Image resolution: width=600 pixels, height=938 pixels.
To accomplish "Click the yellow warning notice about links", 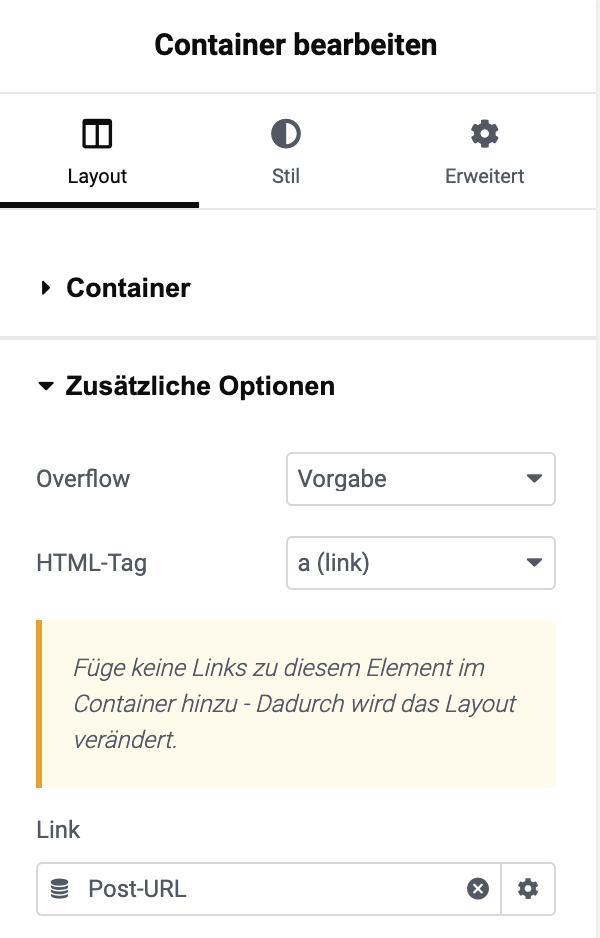I will click(296, 704).
